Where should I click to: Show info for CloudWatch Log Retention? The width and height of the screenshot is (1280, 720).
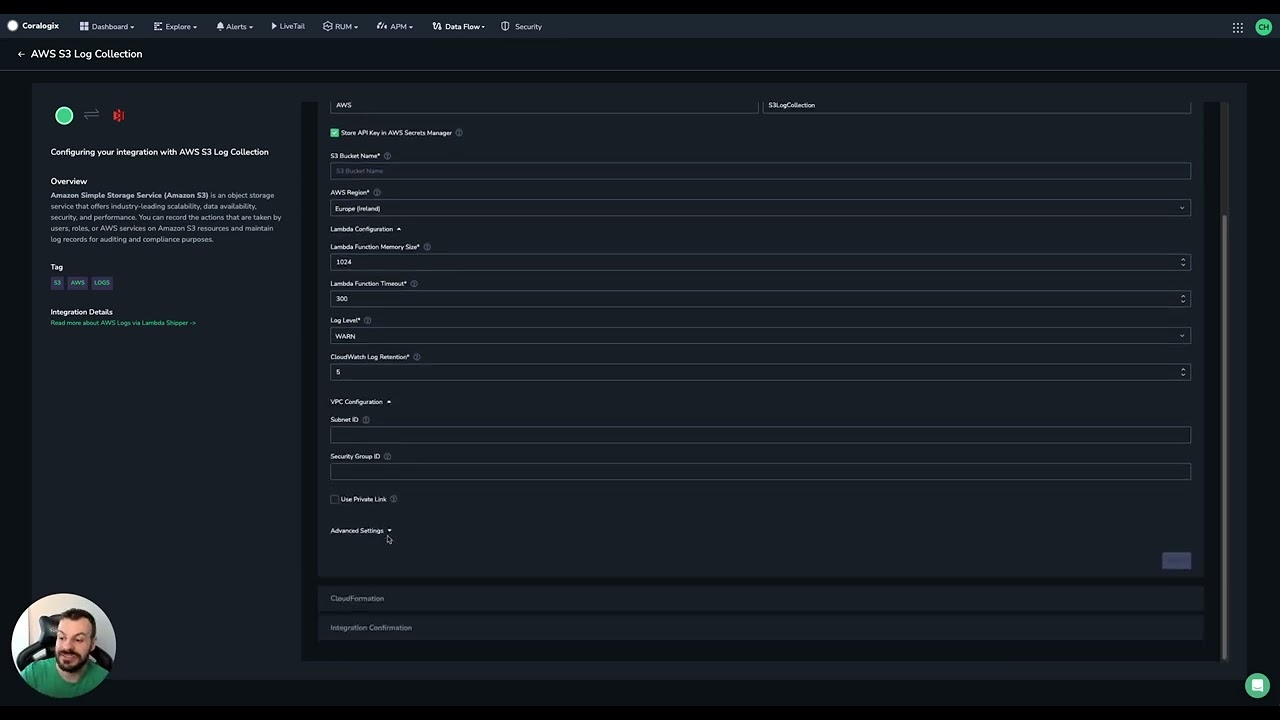click(x=417, y=357)
